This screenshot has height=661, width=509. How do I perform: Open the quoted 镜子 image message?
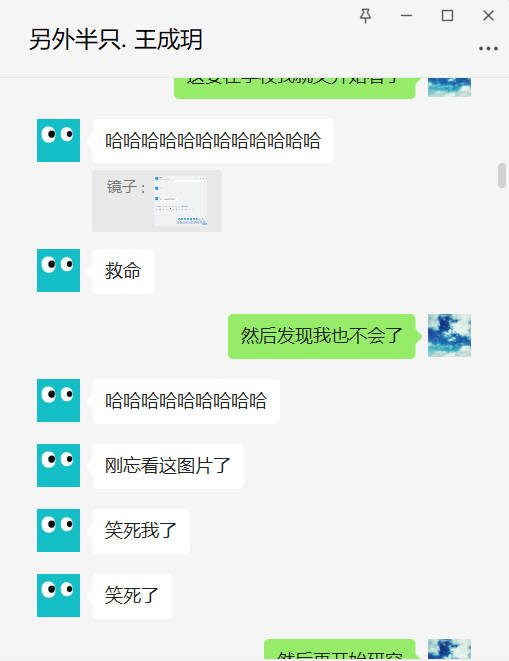point(157,201)
